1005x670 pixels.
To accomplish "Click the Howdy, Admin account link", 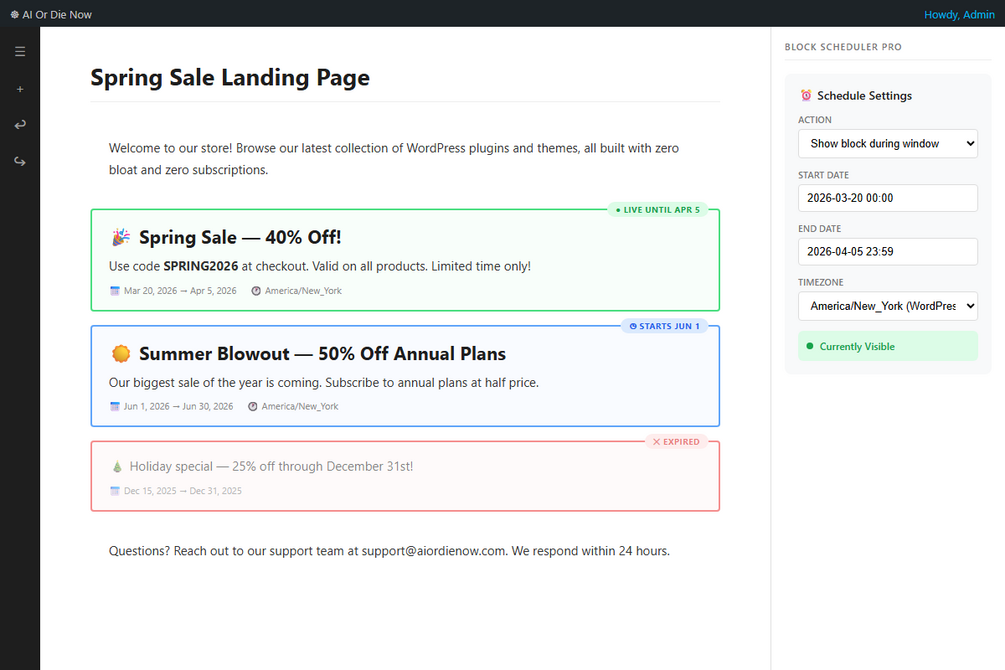I will pos(958,15).
